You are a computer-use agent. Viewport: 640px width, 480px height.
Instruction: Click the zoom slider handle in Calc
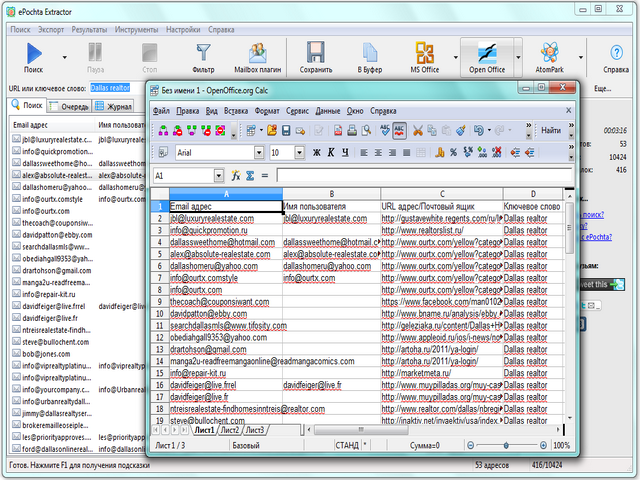click(x=506, y=445)
